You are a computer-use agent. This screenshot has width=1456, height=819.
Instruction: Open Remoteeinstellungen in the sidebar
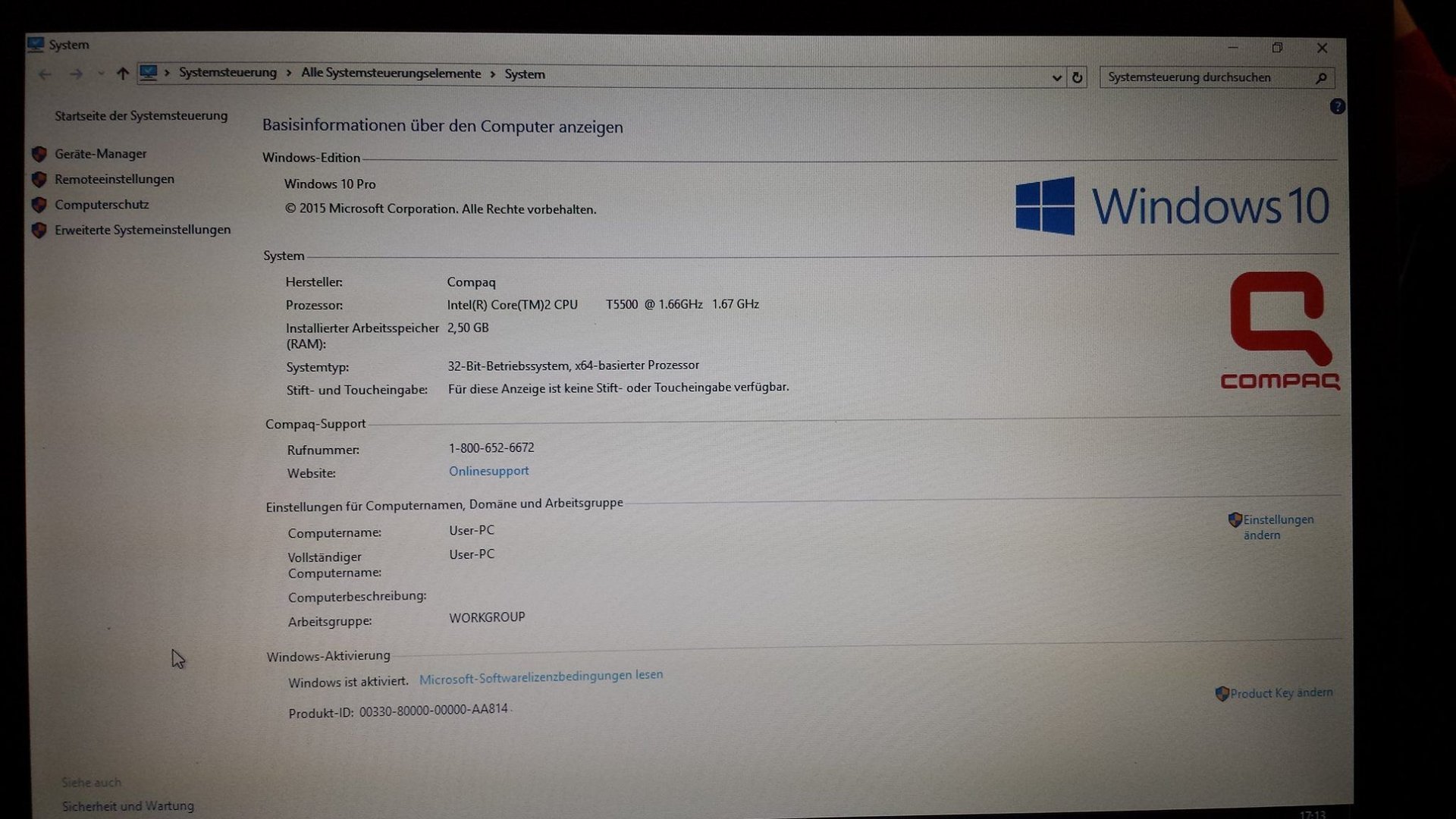(x=115, y=179)
